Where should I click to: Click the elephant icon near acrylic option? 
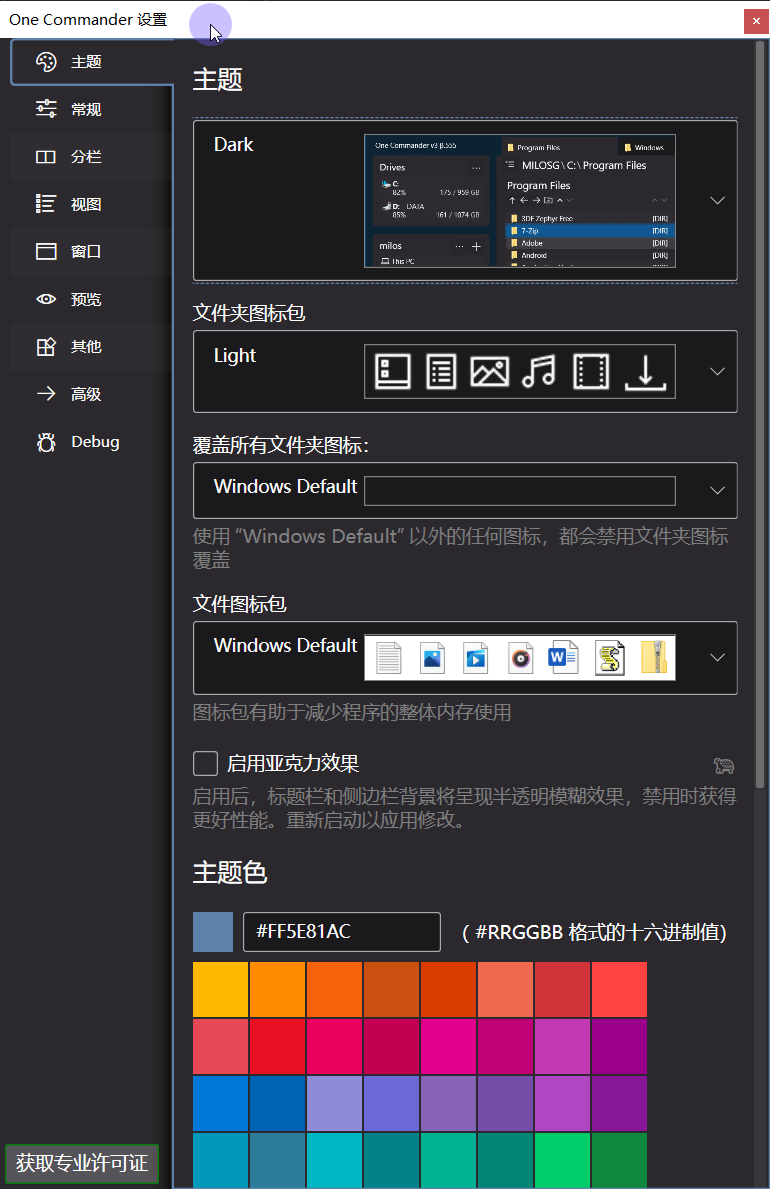tap(724, 766)
